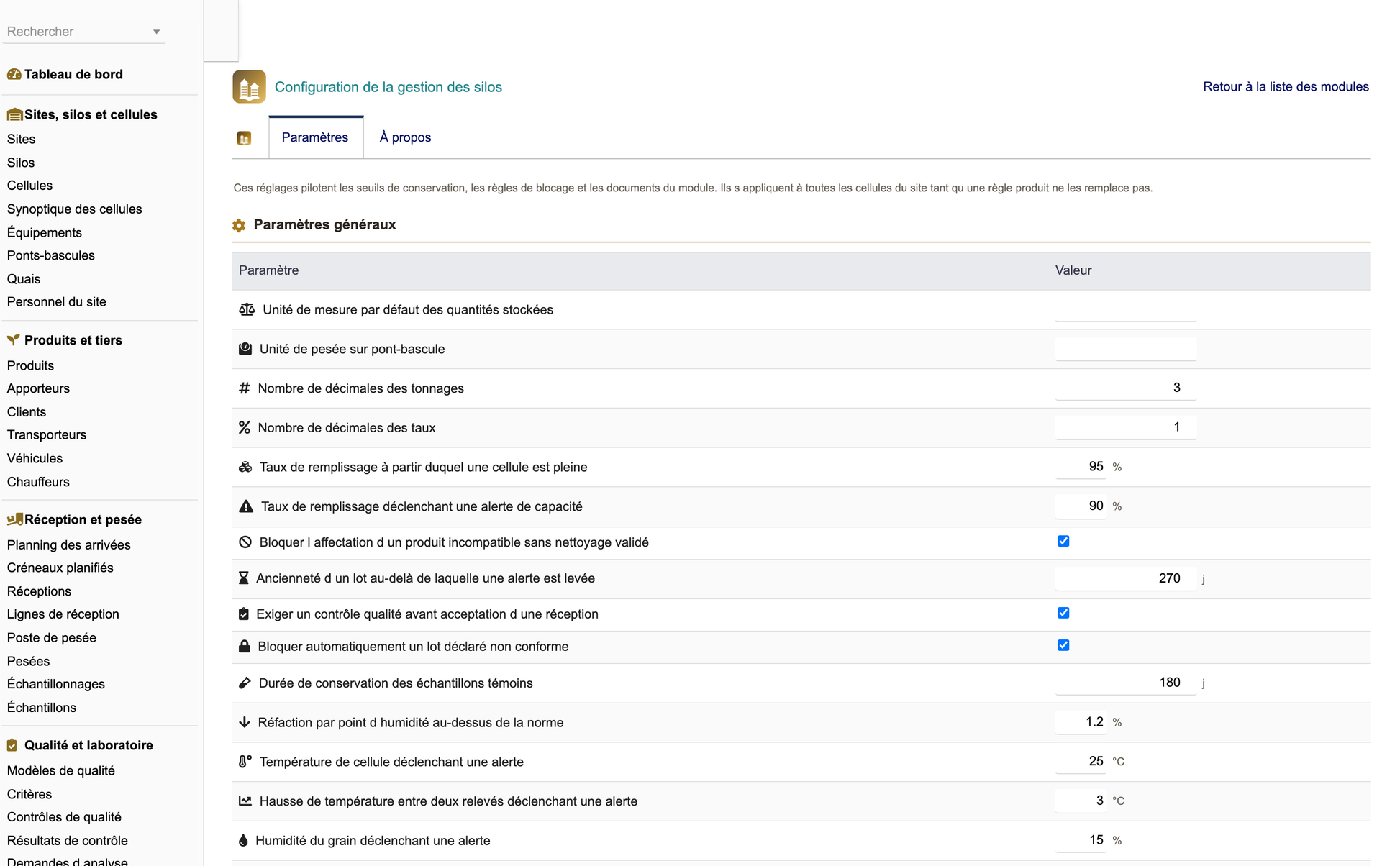This screenshot has width=1400, height=866.
Task: Toggle Bloquer affectation produit incompatible checkbox
Action: [x=1063, y=541]
